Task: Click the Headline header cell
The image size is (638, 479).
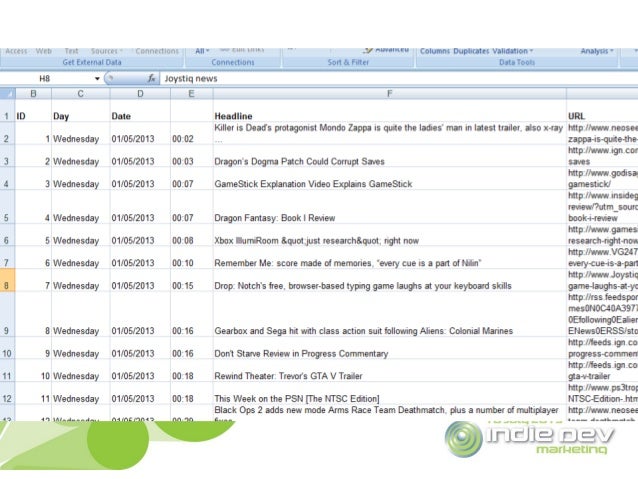Action: 389,111
